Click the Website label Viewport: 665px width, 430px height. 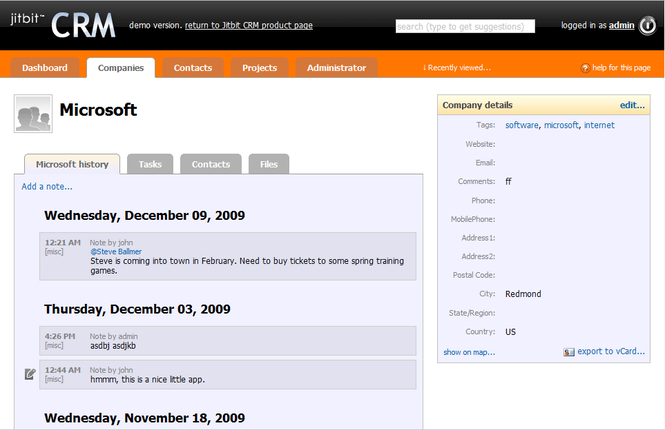coord(480,144)
